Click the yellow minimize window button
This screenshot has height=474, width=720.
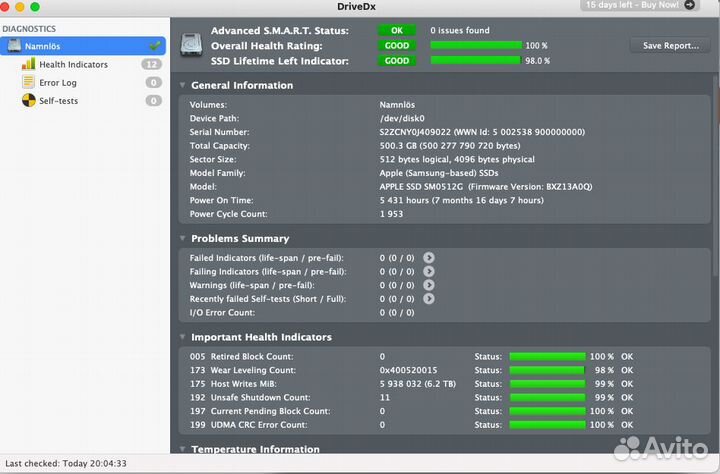pos(20,6)
